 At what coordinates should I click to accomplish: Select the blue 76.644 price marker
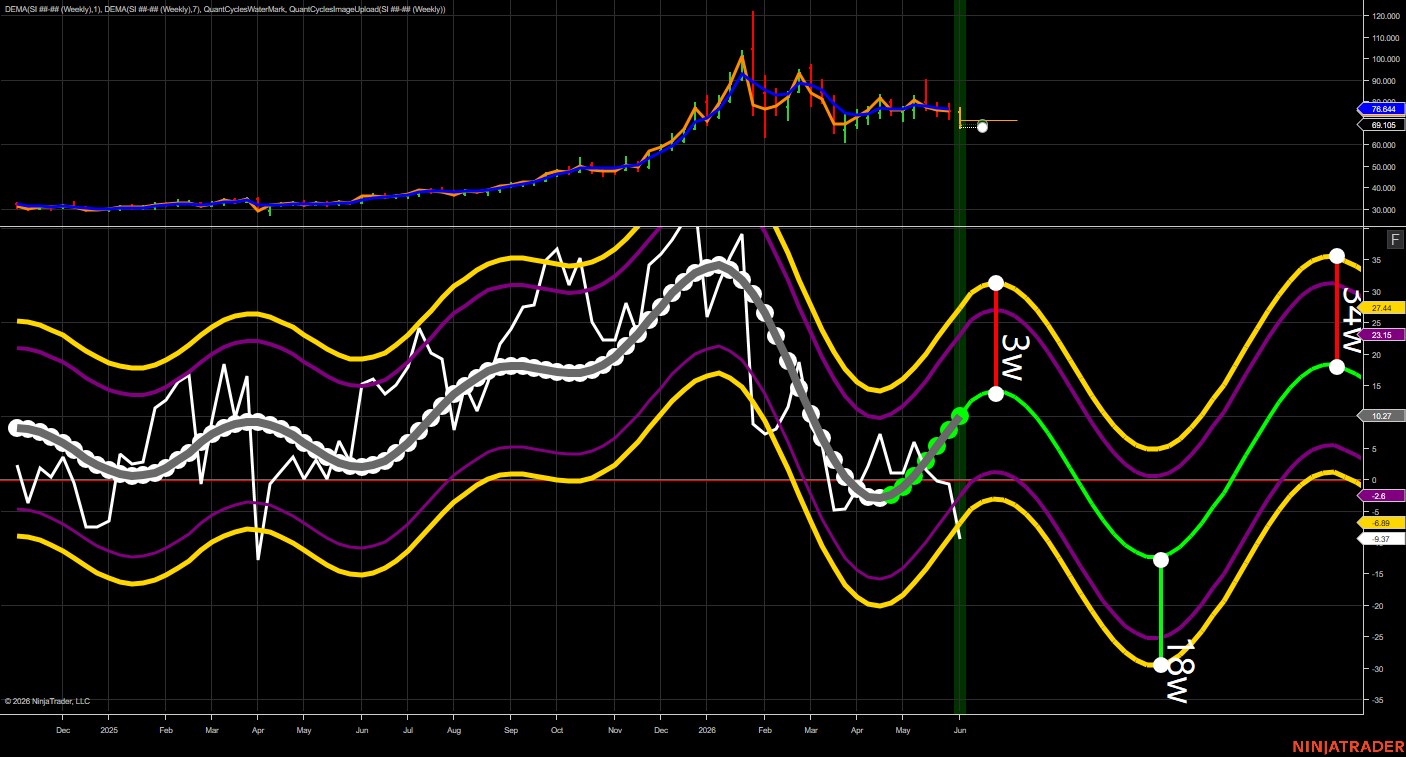click(x=1380, y=109)
